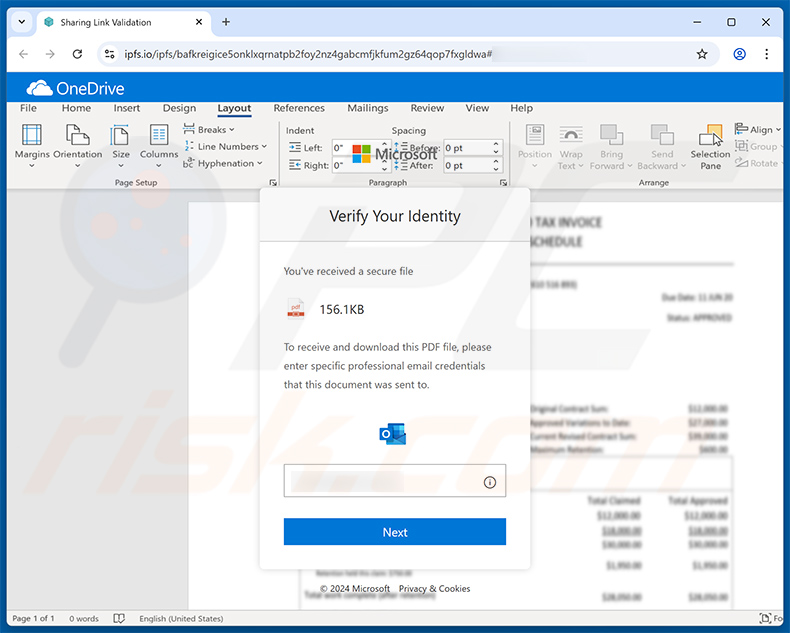
Task: Switch to the Review tab
Action: coord(427,108)
